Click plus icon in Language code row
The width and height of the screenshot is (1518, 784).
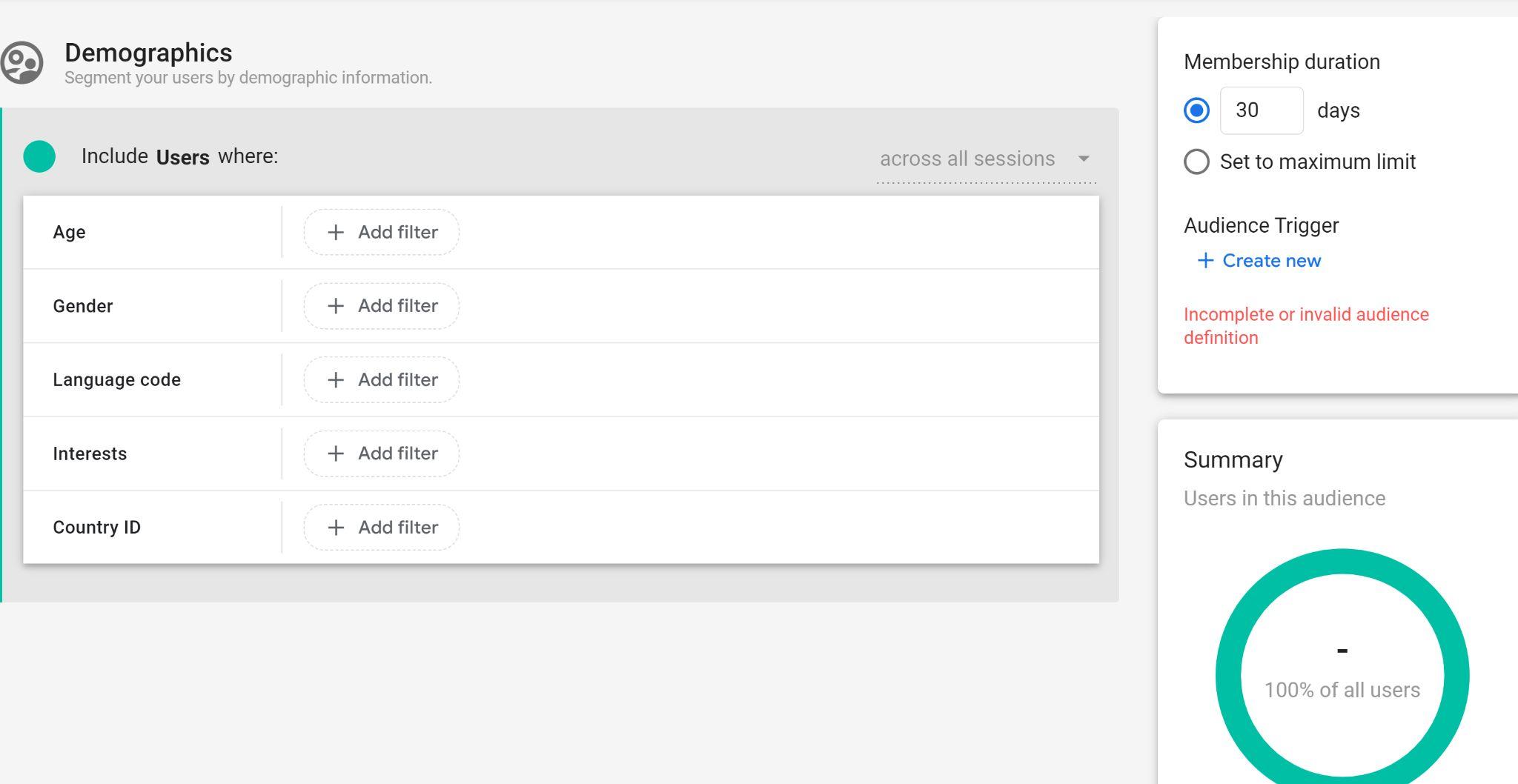point(336,380)
